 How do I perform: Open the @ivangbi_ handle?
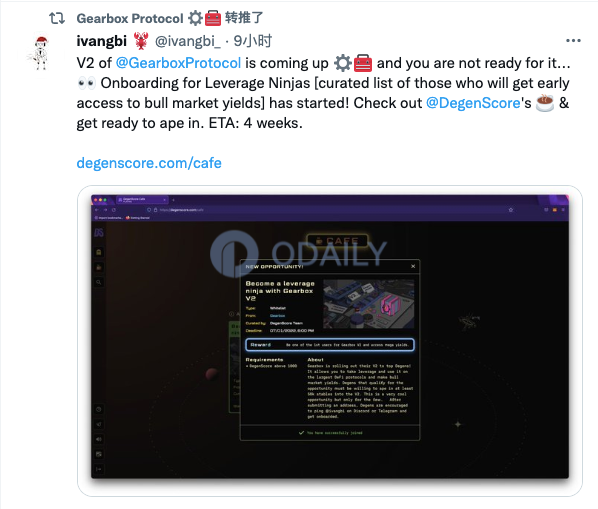[x=187, y=41]
